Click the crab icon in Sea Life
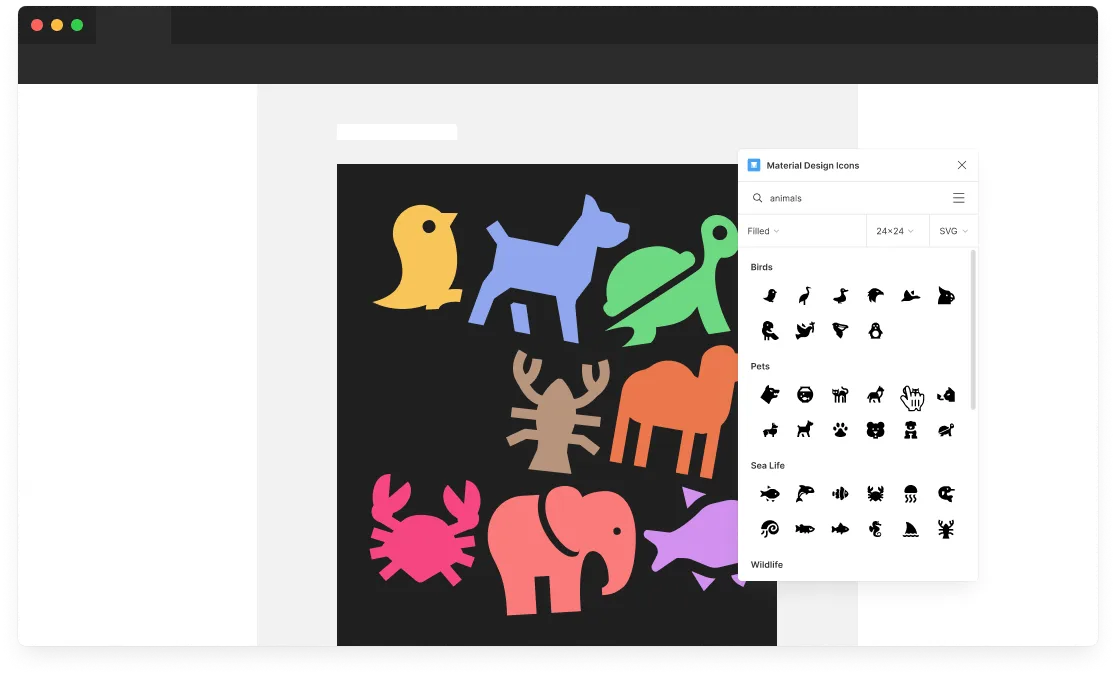The height and width of the screenshot is (676, 1116). tap(875, 494)
